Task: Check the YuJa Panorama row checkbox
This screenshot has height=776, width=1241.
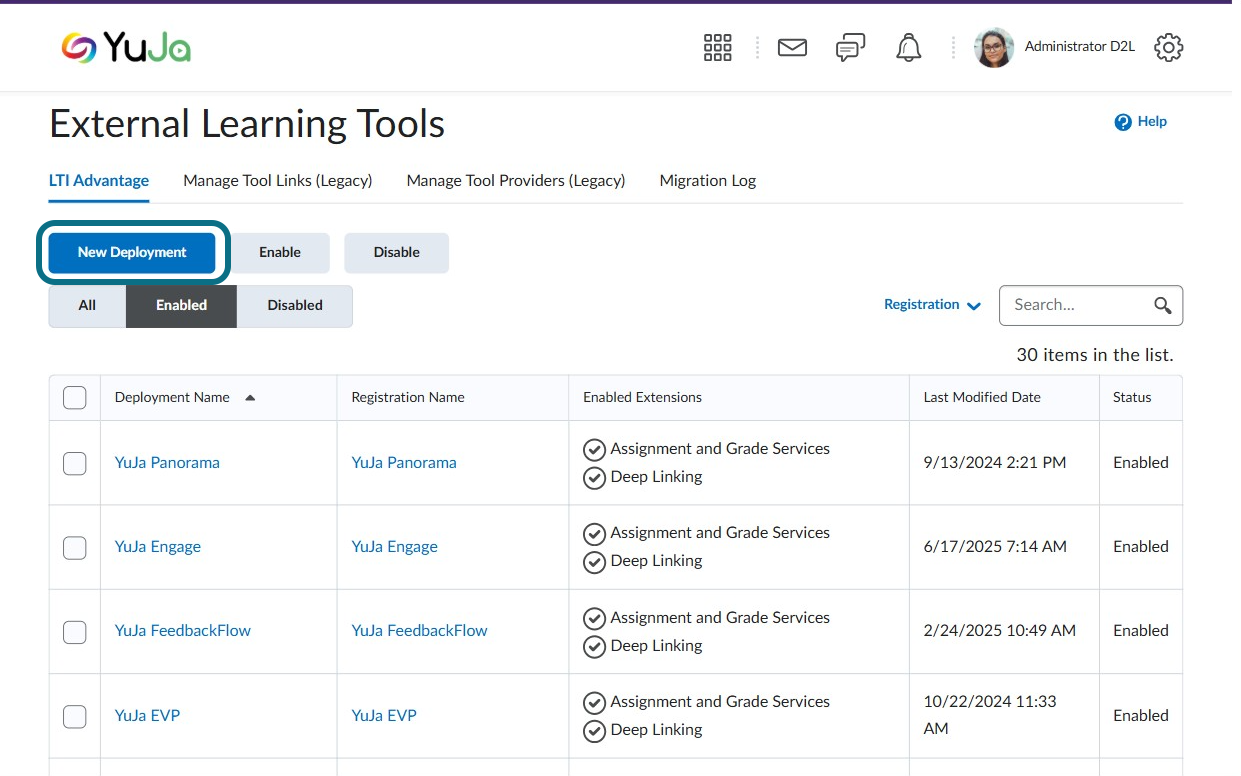Action: 75,463
